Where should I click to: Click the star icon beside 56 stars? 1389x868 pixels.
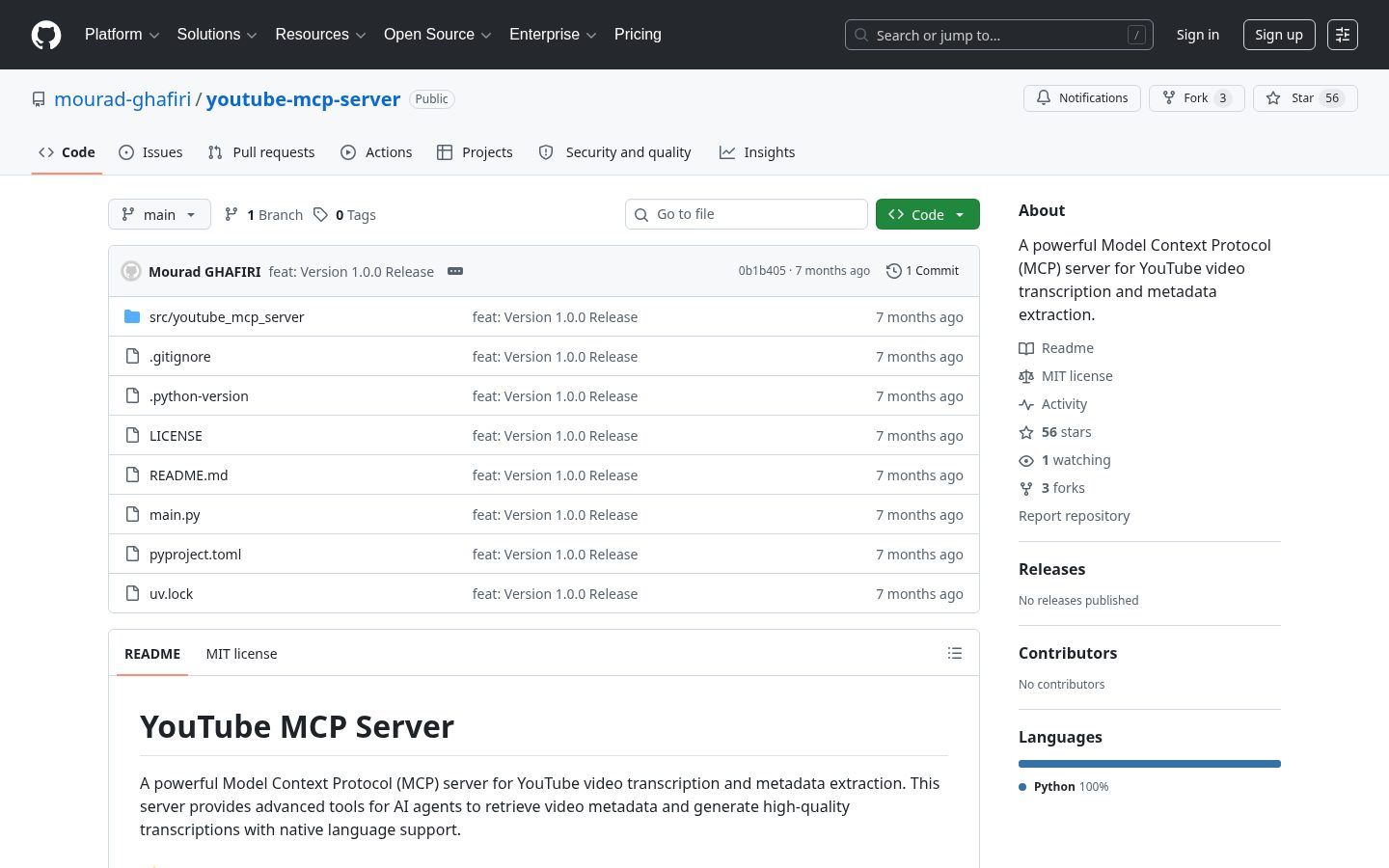point(1026,432)
